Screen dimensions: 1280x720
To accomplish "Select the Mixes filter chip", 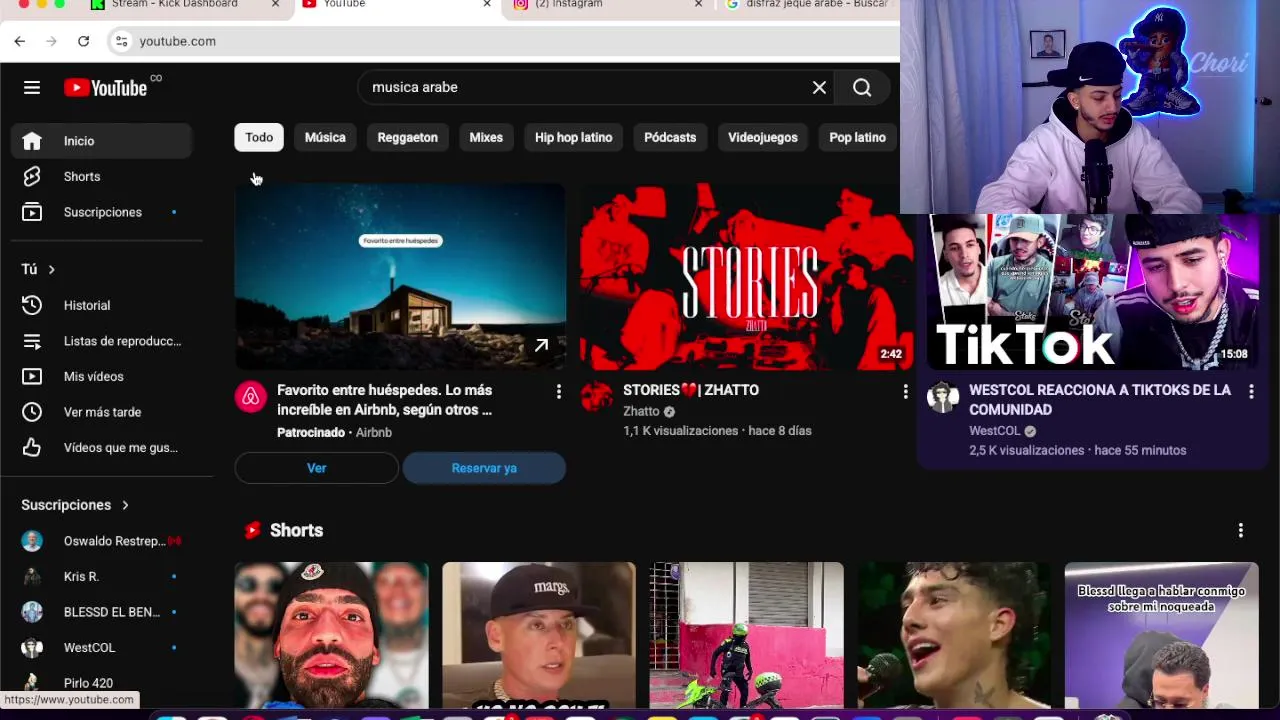I will coord(486,137).
